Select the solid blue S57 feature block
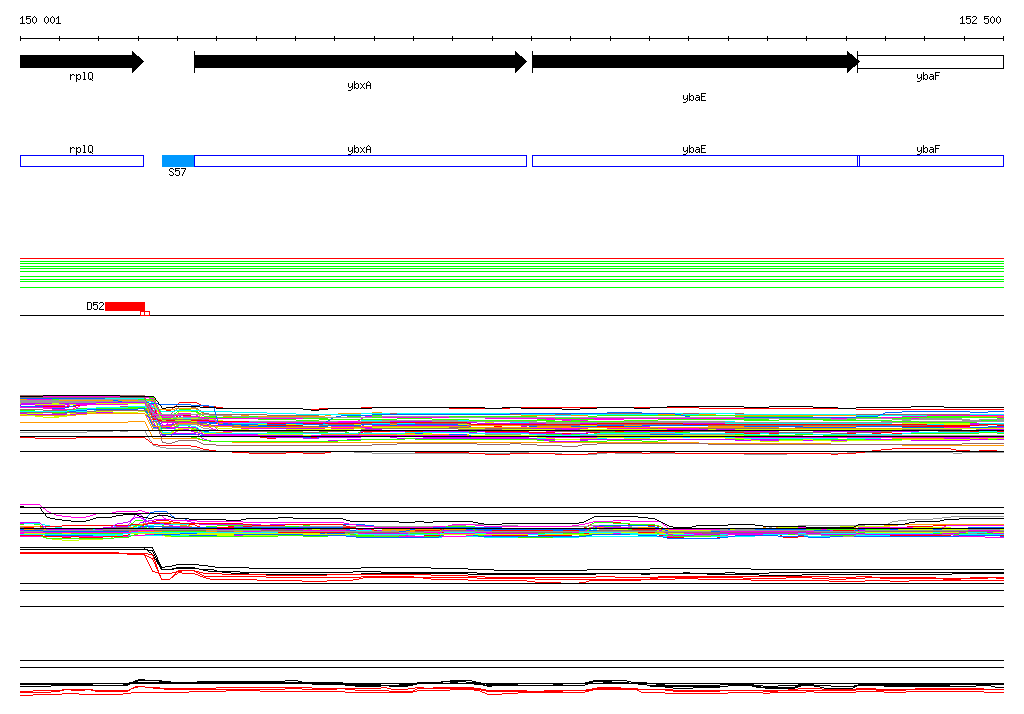Viewport: 1024px width, 714px height. pyautogui.click(x=178, y=161)
